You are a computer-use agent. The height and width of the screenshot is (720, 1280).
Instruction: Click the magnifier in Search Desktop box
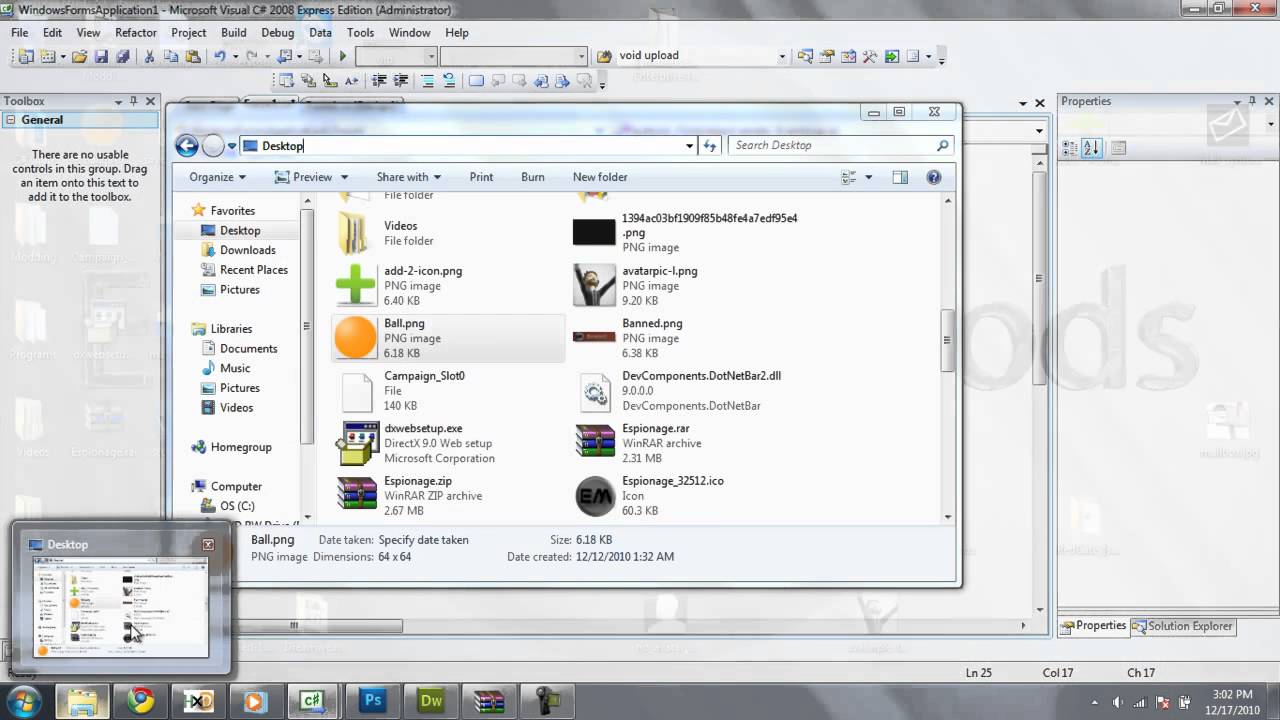pos(942,146)
